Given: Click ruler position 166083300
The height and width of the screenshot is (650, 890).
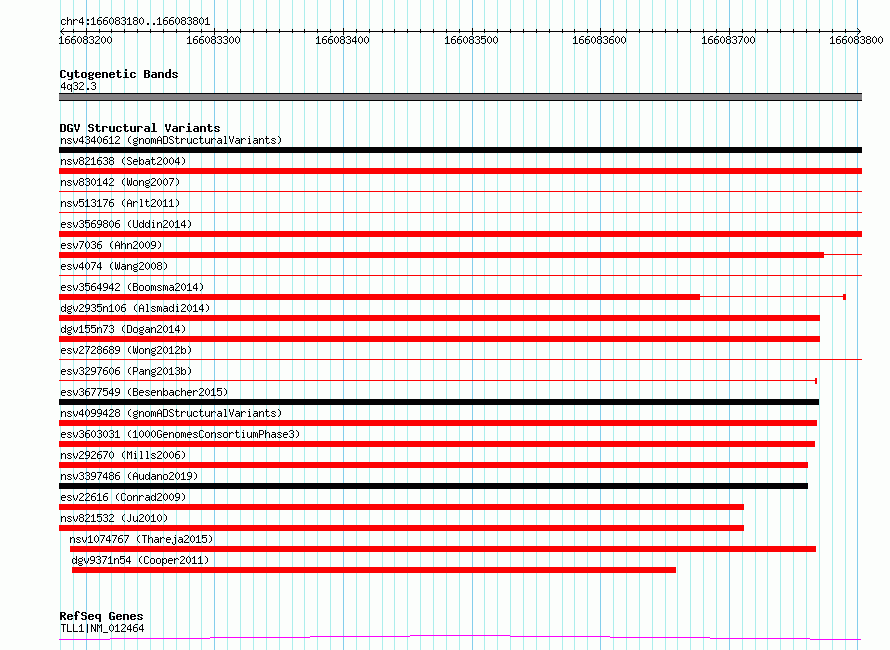Looking at the screenshot, I should click(213, 40).
